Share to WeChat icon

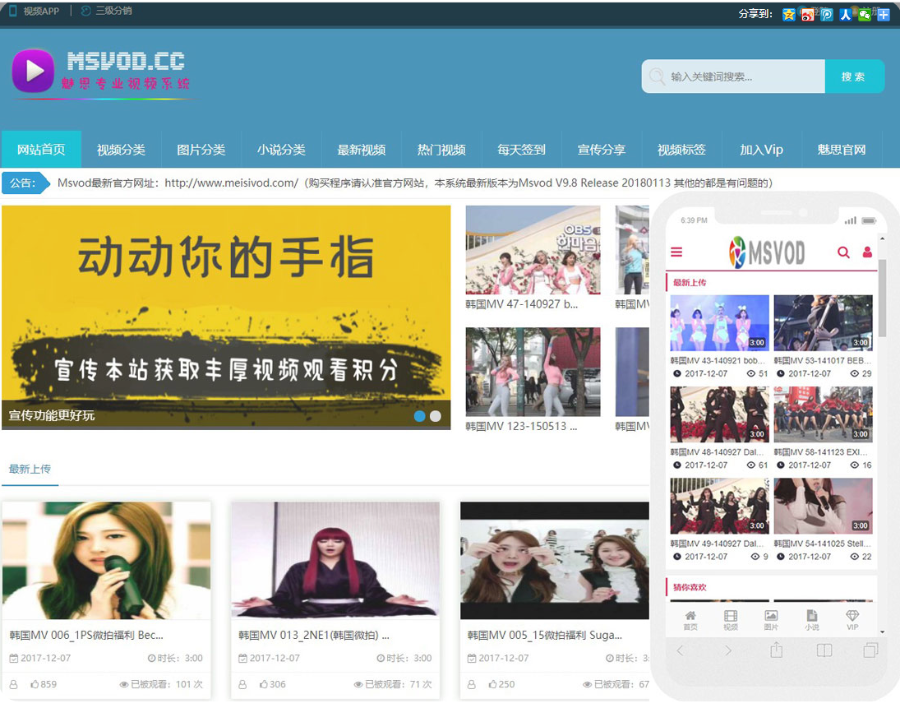pos(864,14)
